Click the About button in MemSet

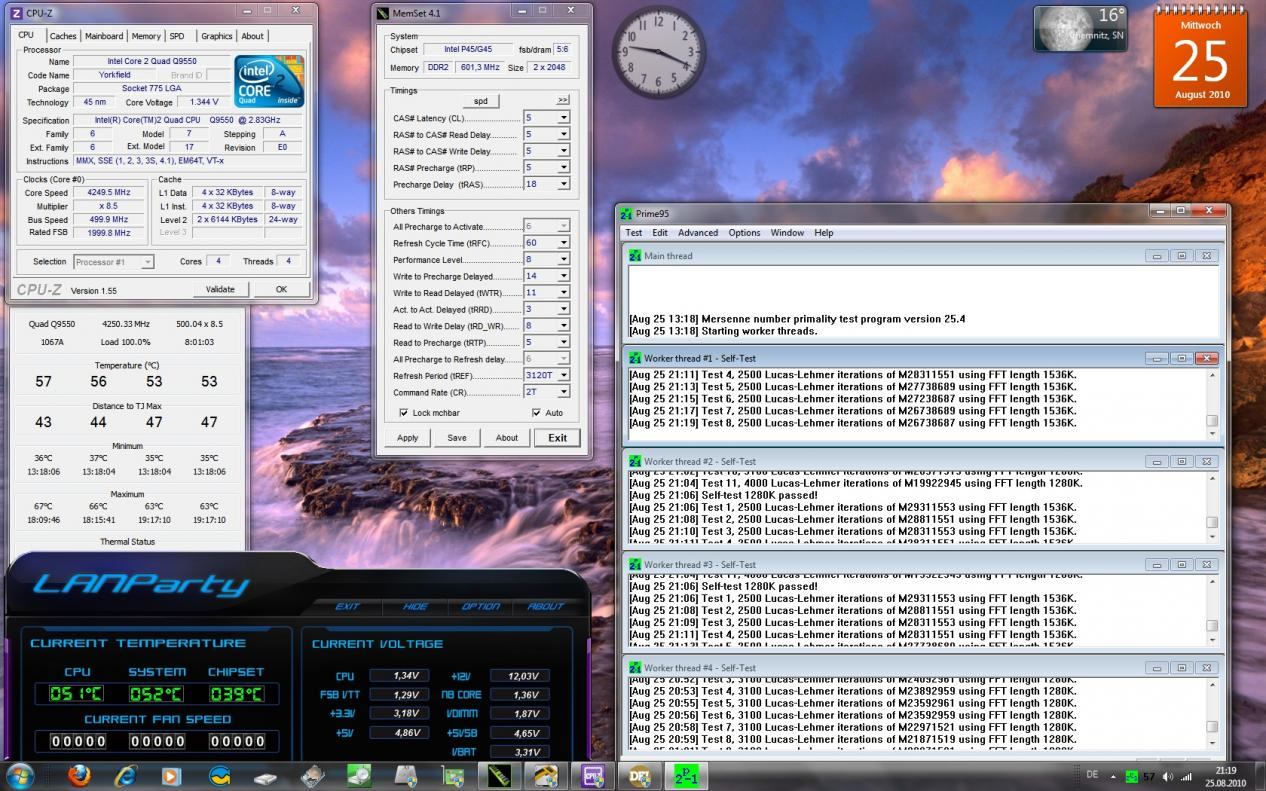coord(507,438)
